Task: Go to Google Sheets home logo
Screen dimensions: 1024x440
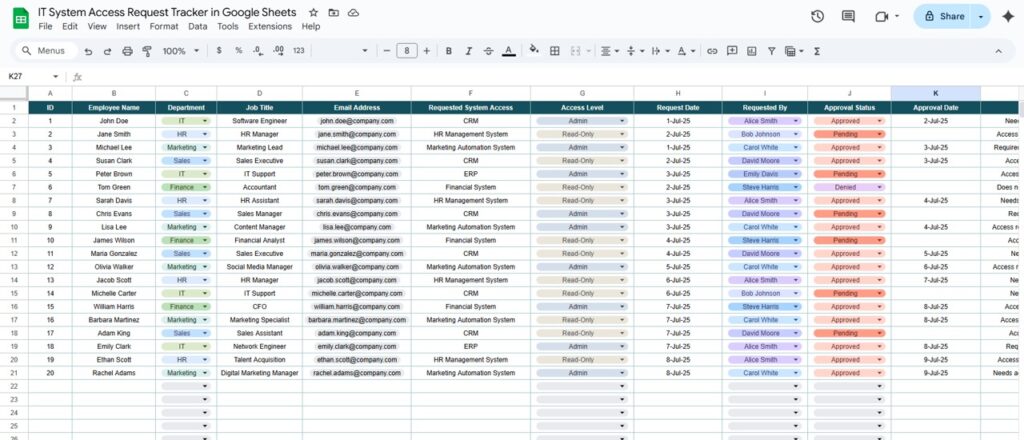Action: coord(20,18)
